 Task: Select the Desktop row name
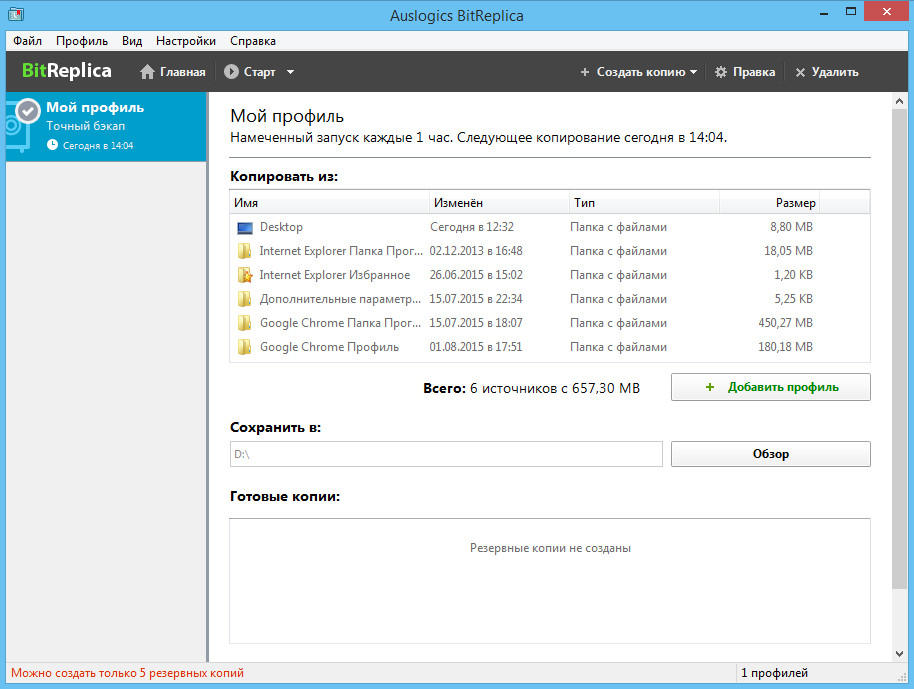click(281, 227)
